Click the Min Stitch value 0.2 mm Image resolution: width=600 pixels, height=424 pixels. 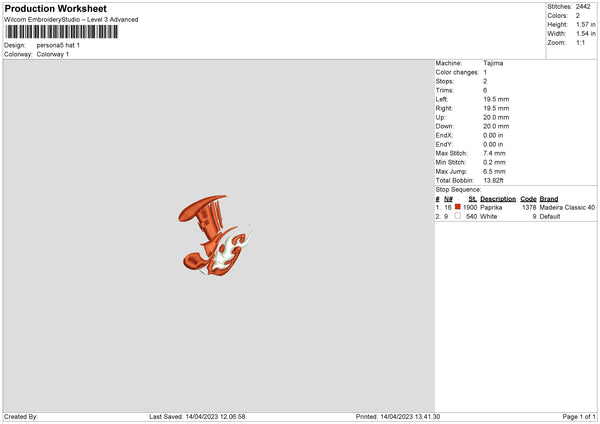tap(494, 162)
